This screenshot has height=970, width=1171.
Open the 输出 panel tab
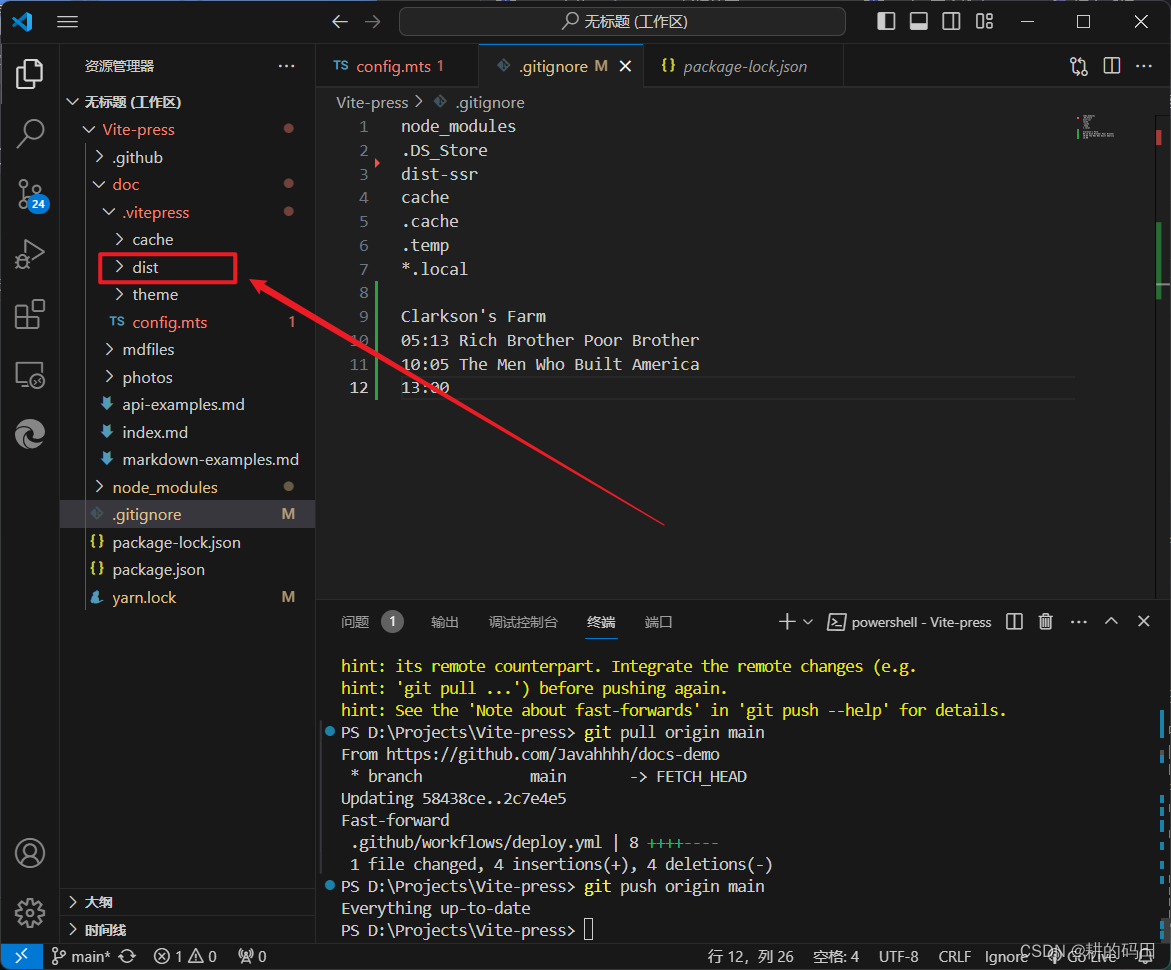pos(444,621)
